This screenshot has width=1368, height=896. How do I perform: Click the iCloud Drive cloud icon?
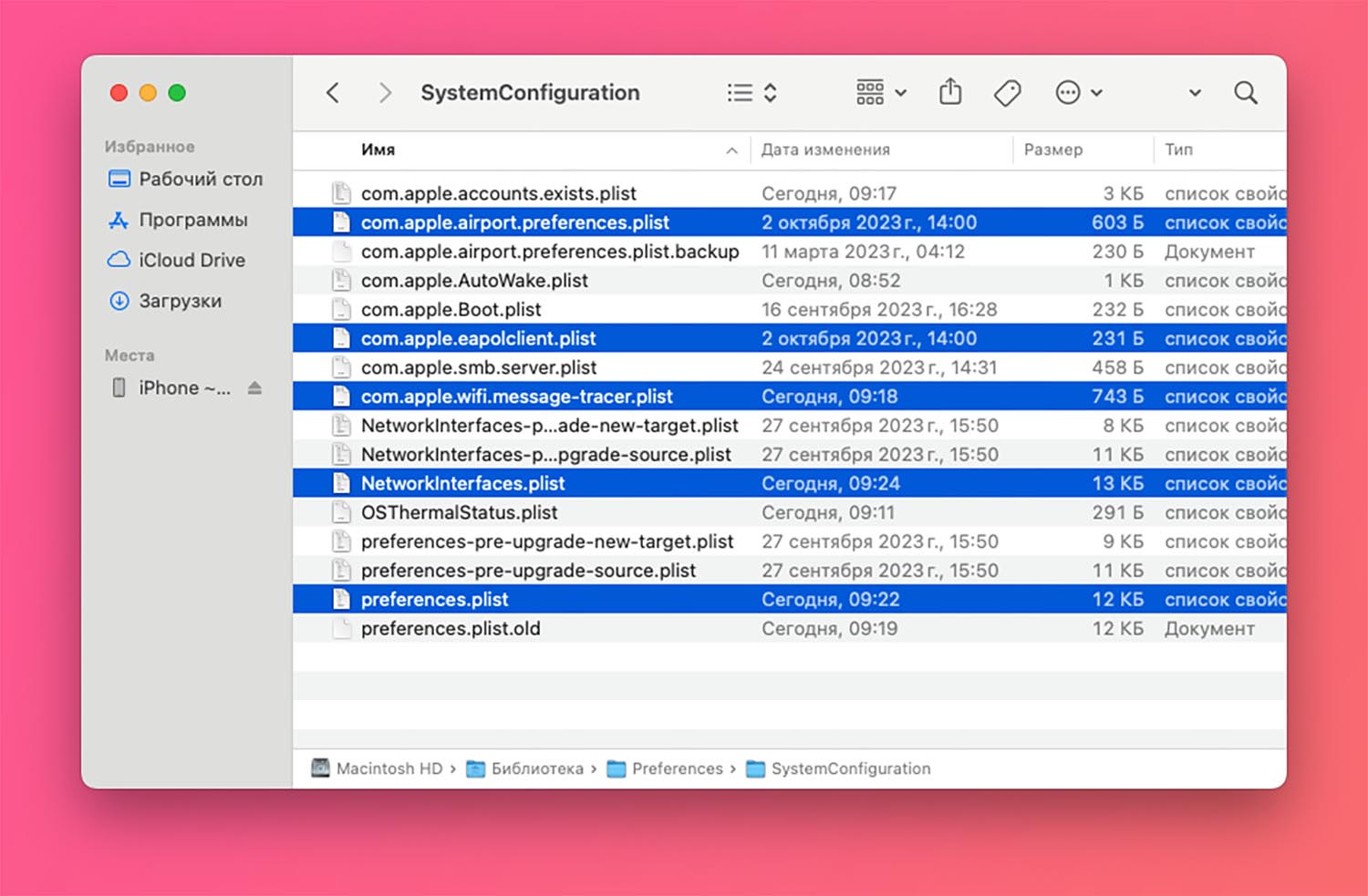tap(119, 261)
